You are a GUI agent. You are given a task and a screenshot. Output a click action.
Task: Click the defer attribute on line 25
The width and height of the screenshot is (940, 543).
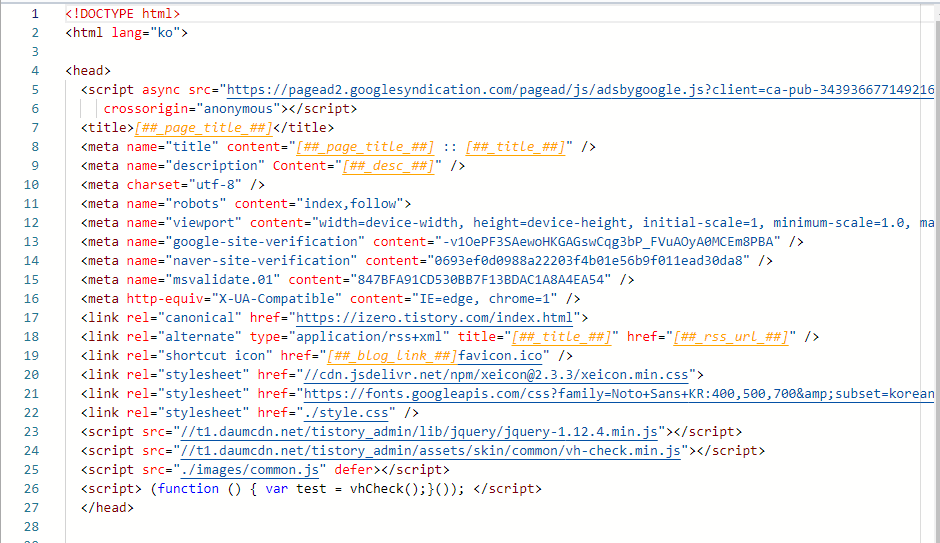(354, 470)
